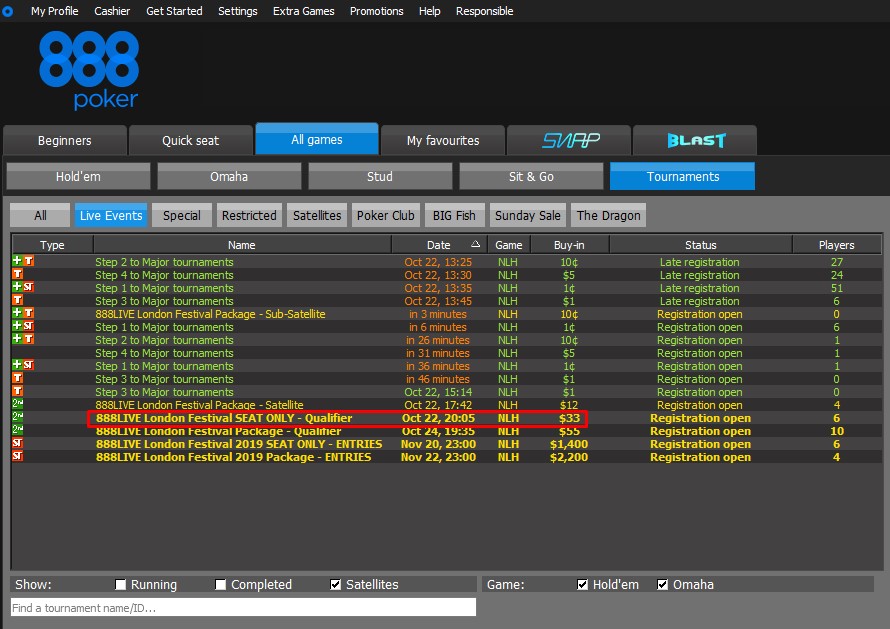Switch to My favourites tab
Screen dimensions: 890x629
click(442, 140)
